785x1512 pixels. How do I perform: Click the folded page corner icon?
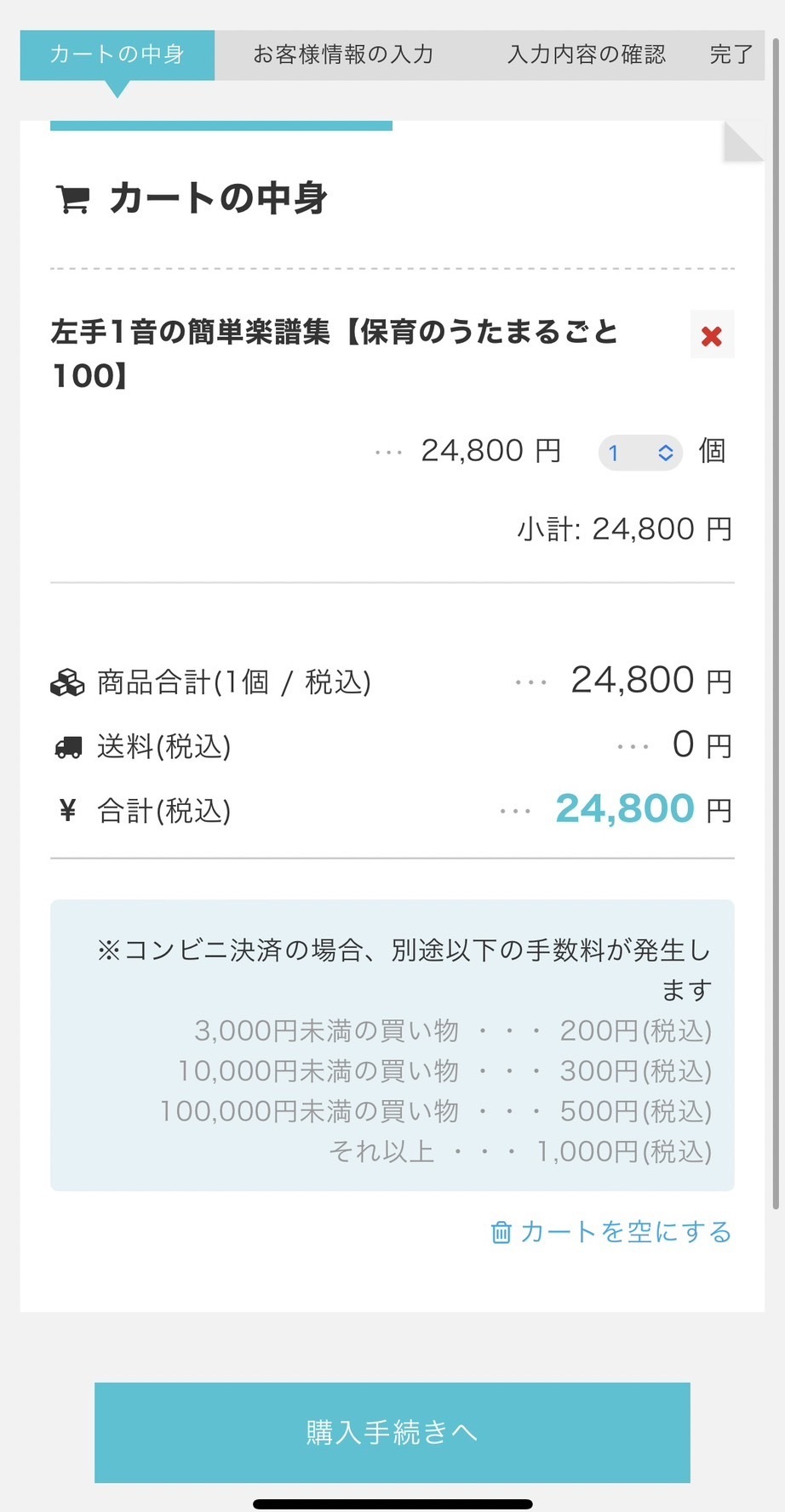pos(742,142)
